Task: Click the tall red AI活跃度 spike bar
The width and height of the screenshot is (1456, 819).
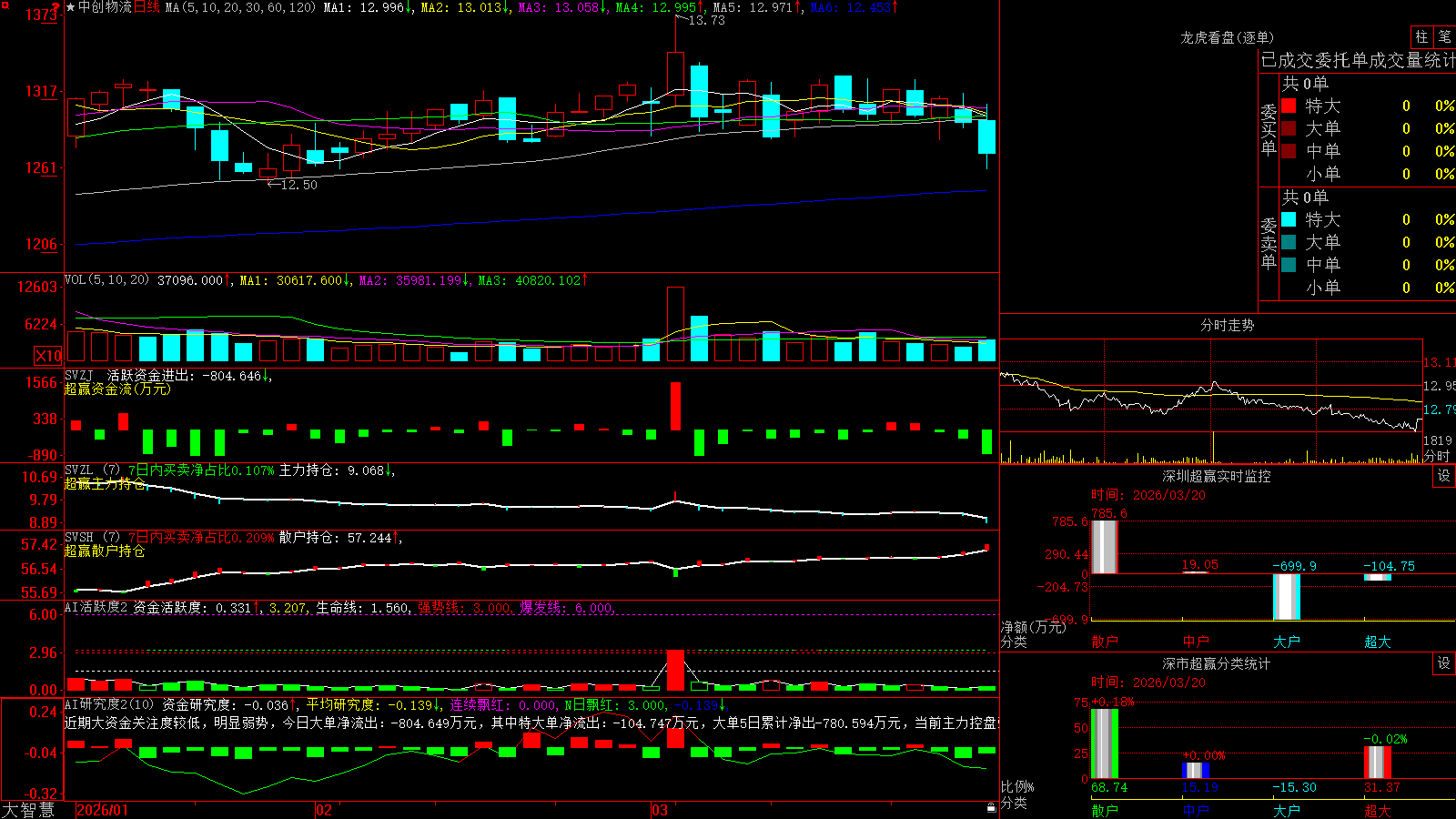Action: click(675, 670)
